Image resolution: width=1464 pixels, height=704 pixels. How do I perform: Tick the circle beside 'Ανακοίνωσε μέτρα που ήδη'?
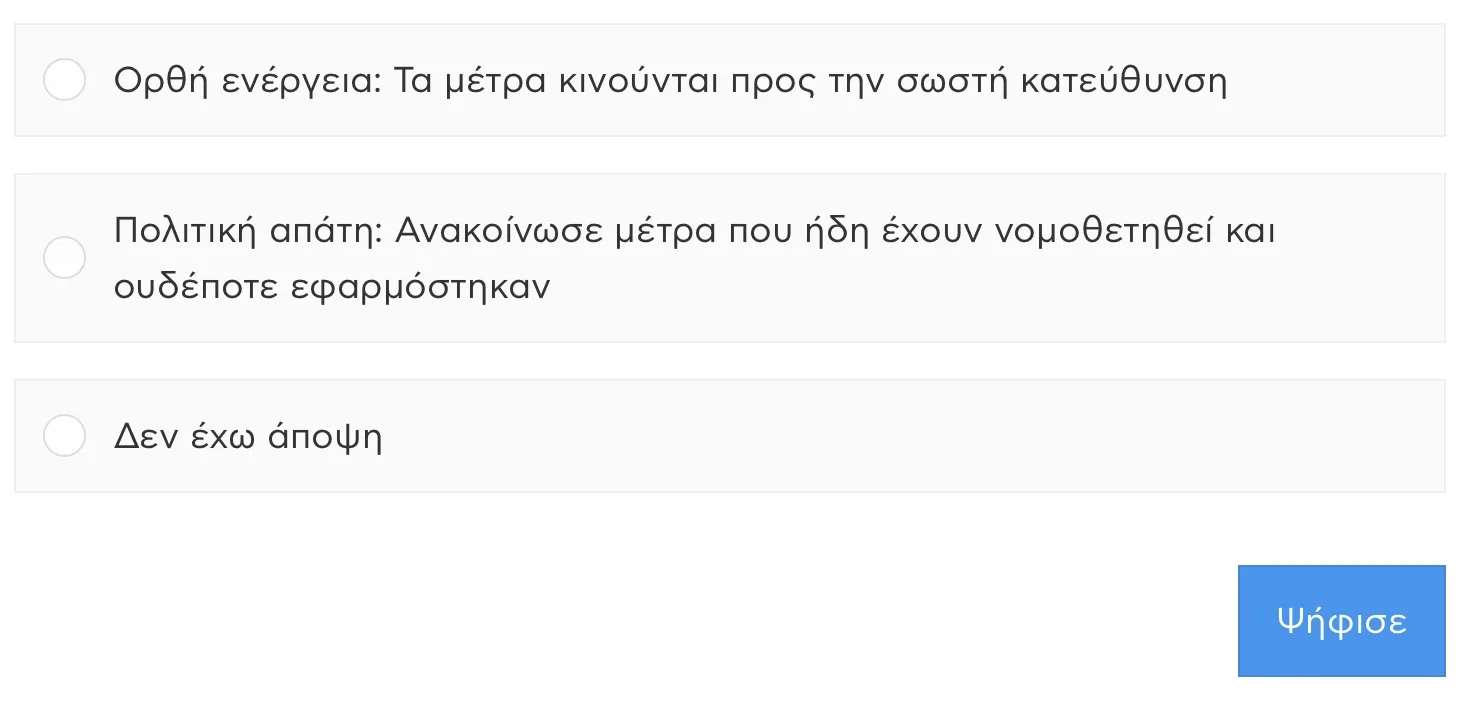[x=64, y=258]
